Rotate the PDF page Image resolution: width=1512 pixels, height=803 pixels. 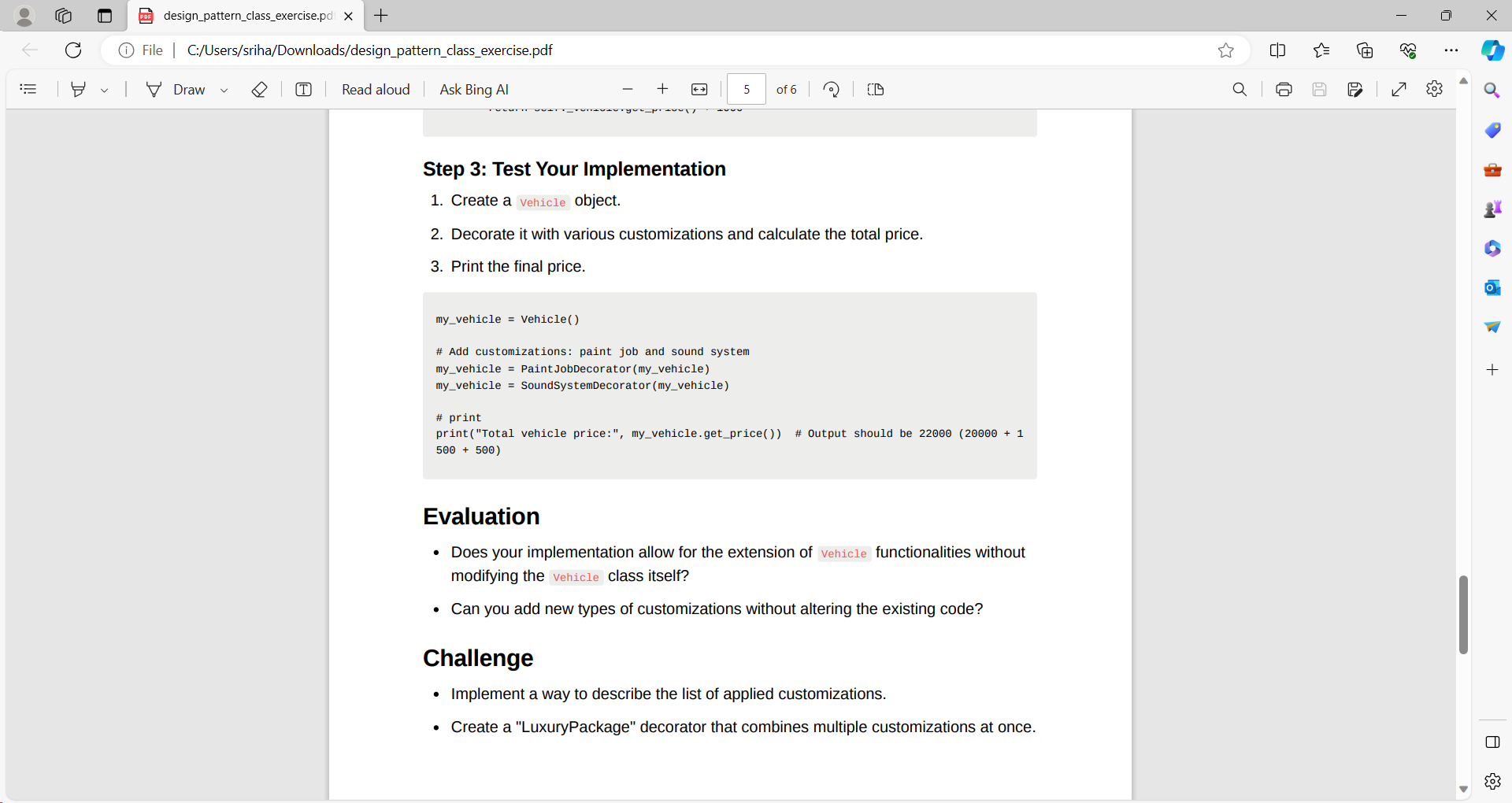pos(831,89)
